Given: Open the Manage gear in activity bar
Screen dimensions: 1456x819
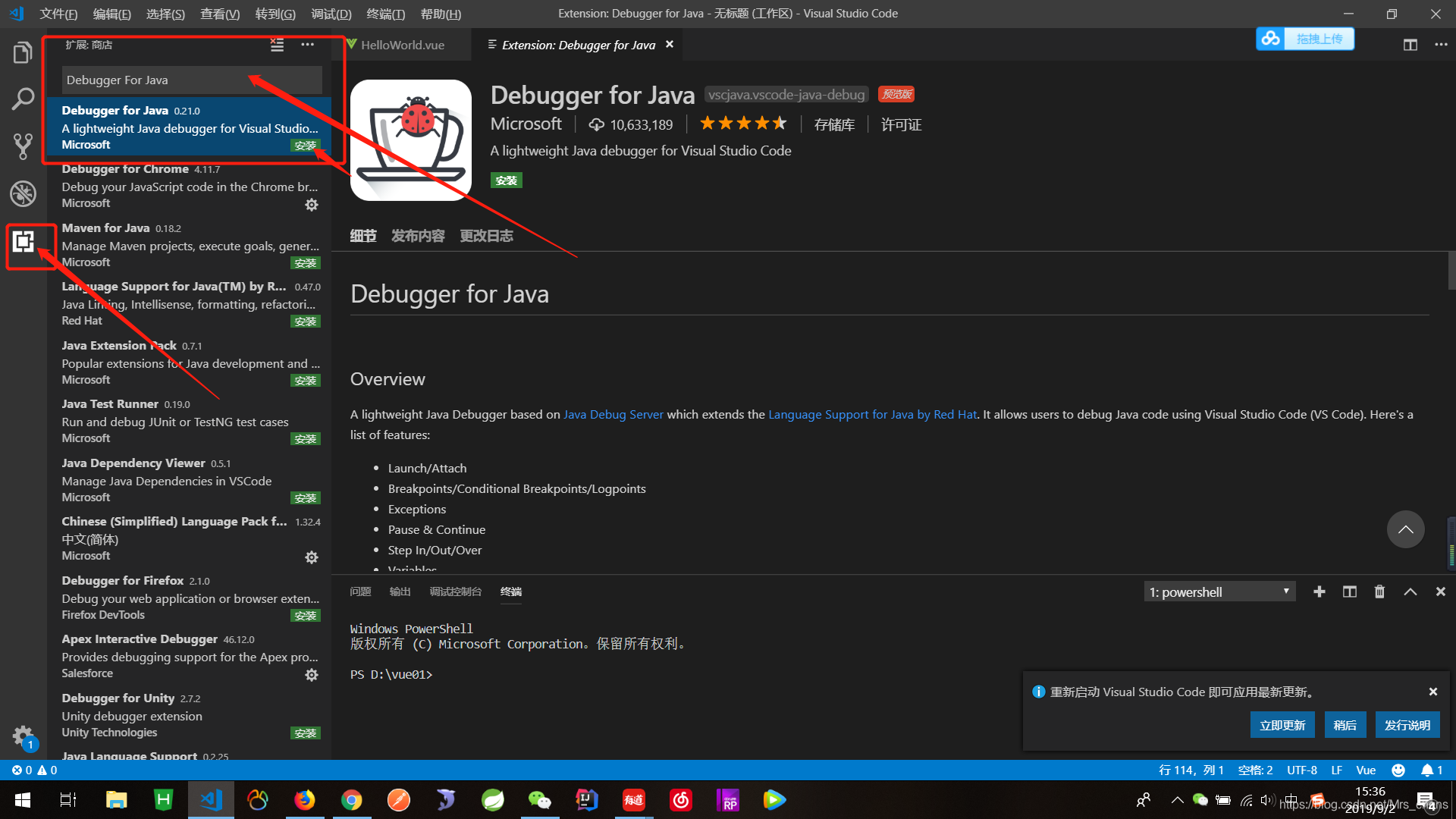Looking at the screenshot, I should point(23,736).
